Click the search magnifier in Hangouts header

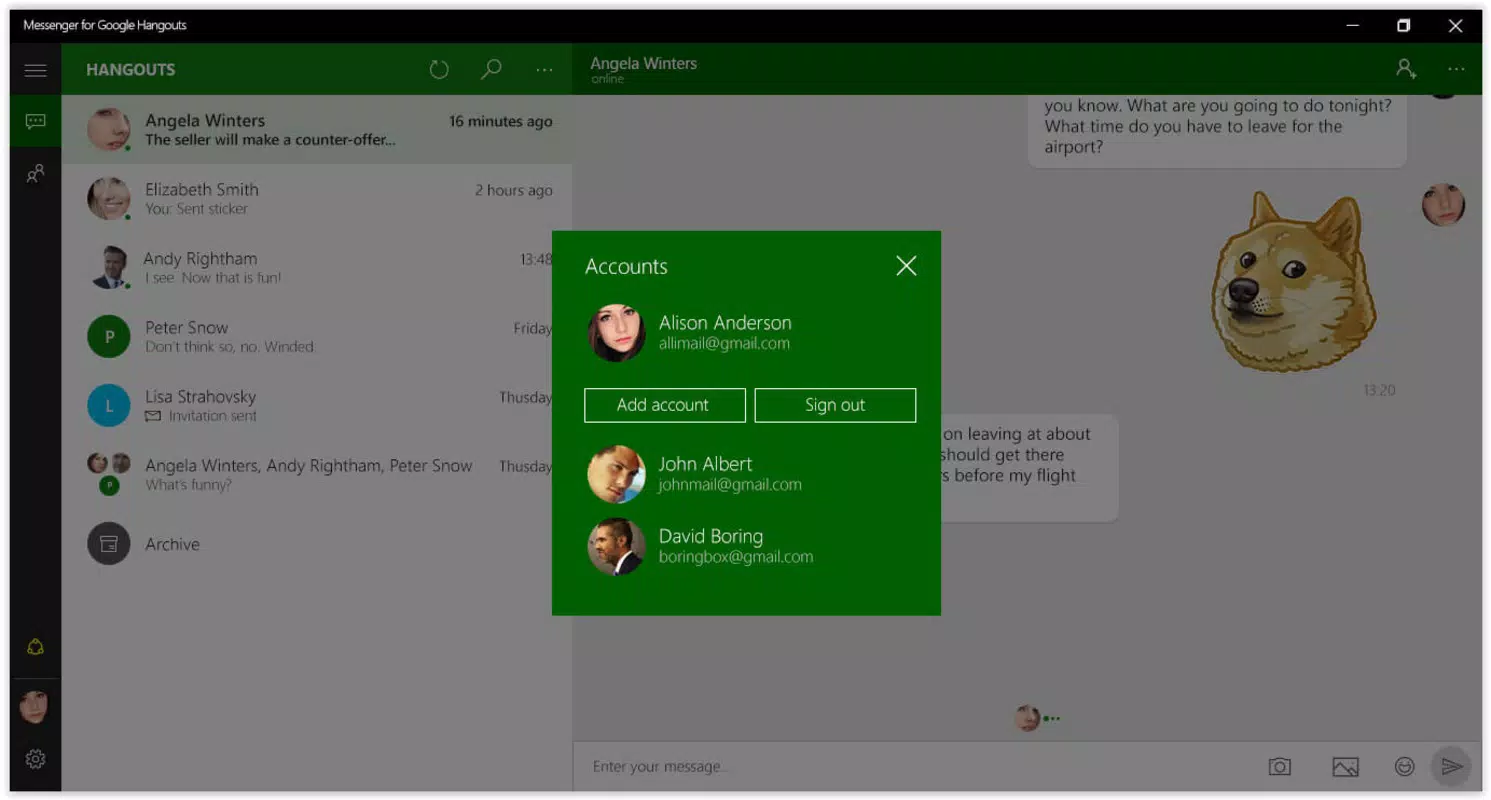pos(491,69)
